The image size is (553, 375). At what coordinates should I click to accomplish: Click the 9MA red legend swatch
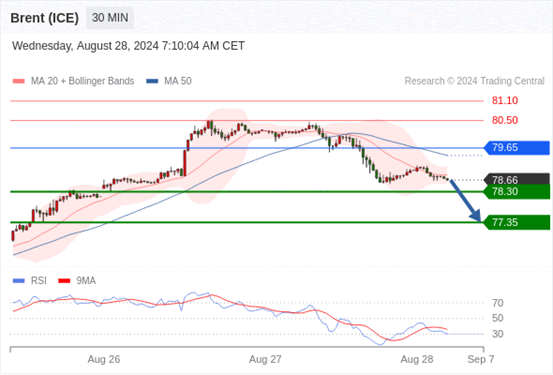pyautogui.click(x=64, y=281)
